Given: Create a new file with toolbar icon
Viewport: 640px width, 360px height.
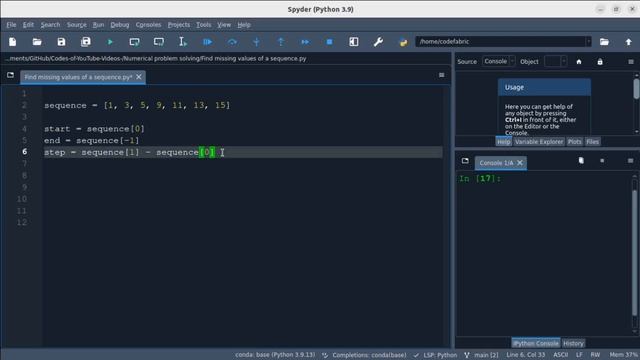Looking at the screenshot, I should click(x=13, y=42).
